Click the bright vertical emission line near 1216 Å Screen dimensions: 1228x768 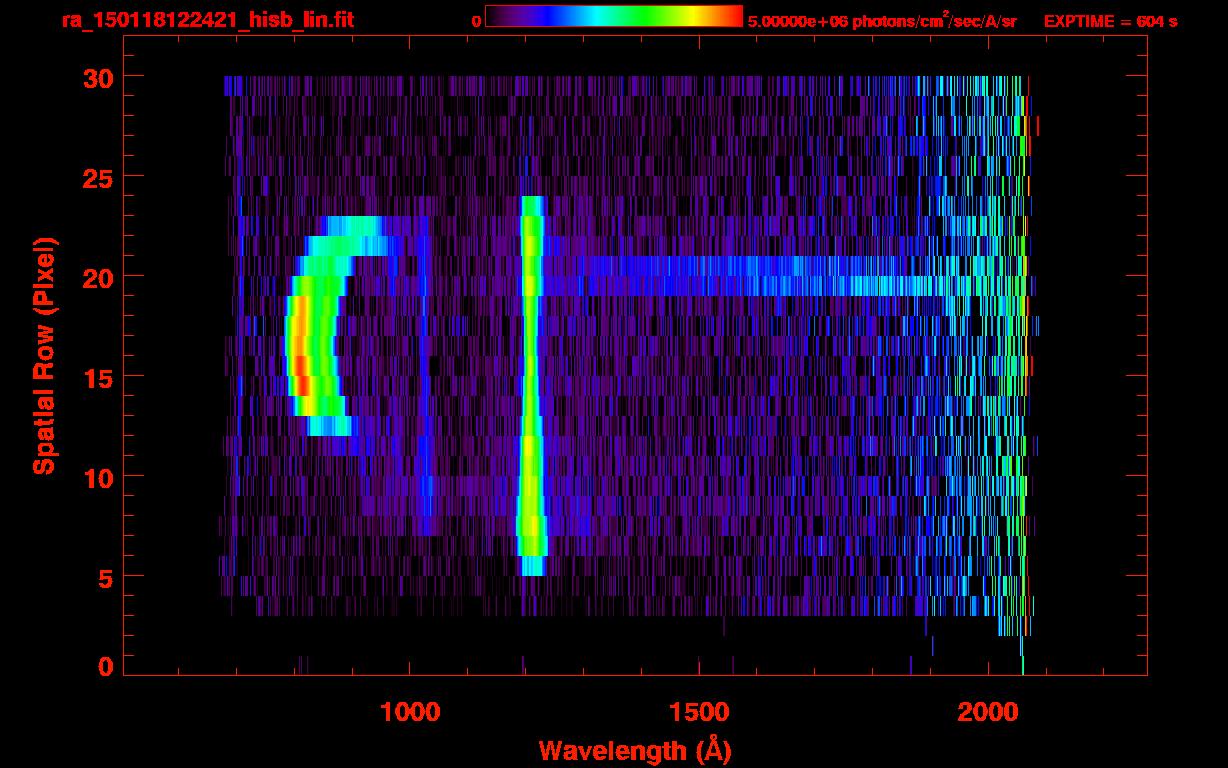tap(532, 386)
